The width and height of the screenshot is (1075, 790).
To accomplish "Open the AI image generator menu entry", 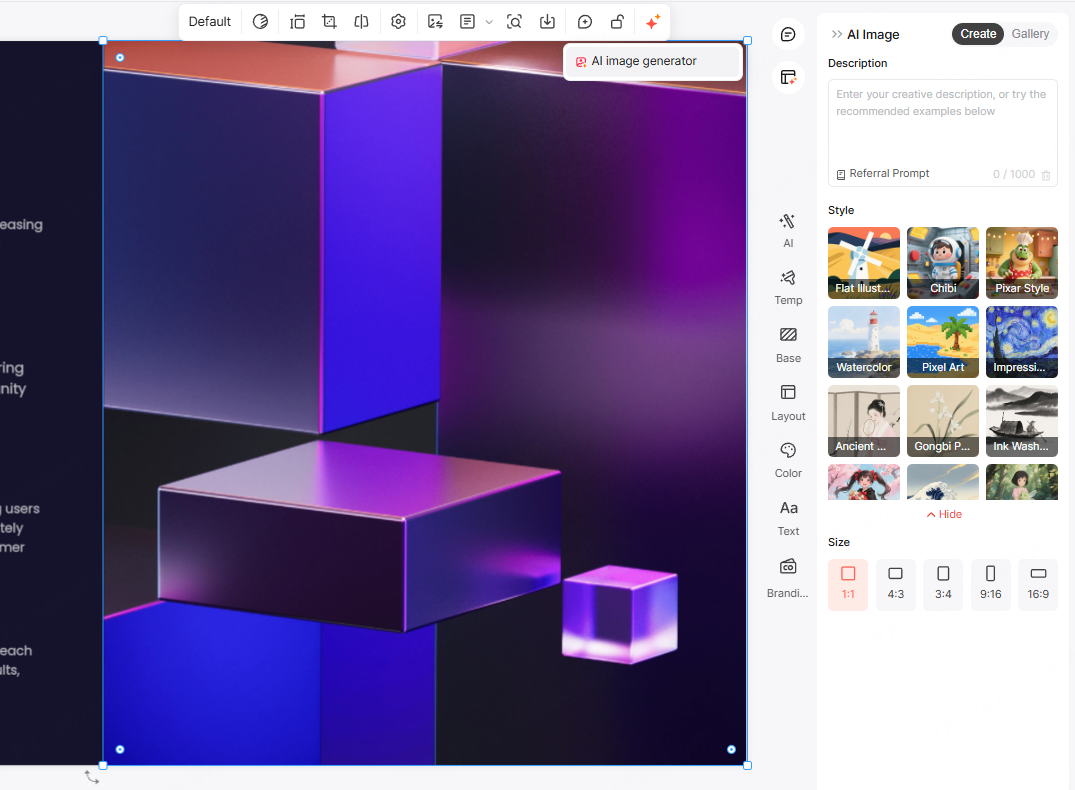I will (652, 61).
